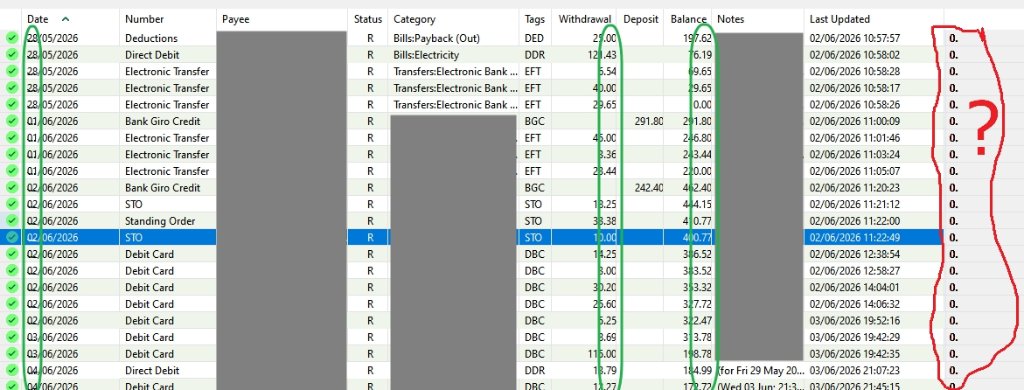This screenshot has height=390, width=1024.
Task: Click the note starting '(for Fri 29 May 20...'
Action: 760,370
